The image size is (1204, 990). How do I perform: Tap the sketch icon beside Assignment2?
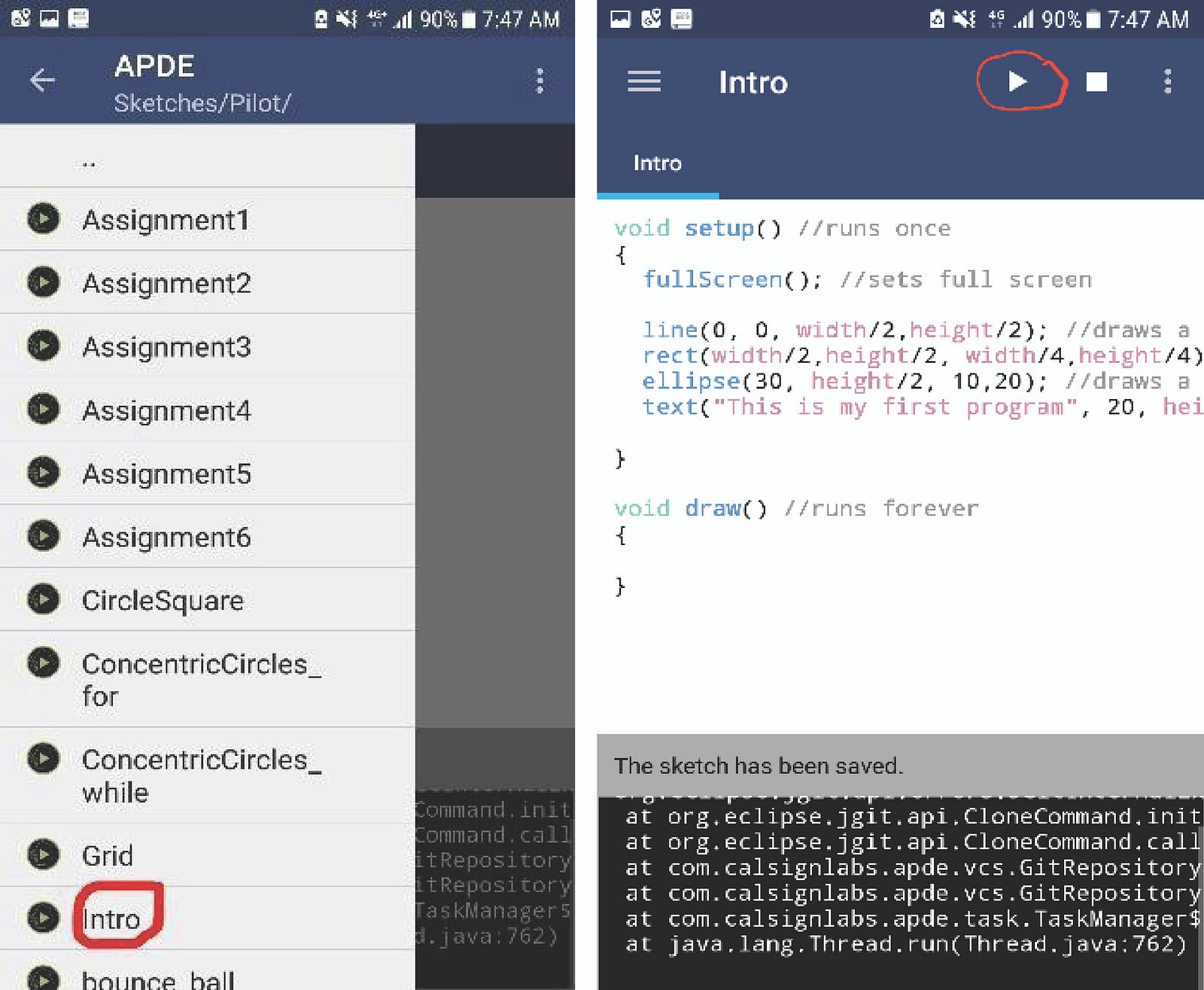point(43,282)
